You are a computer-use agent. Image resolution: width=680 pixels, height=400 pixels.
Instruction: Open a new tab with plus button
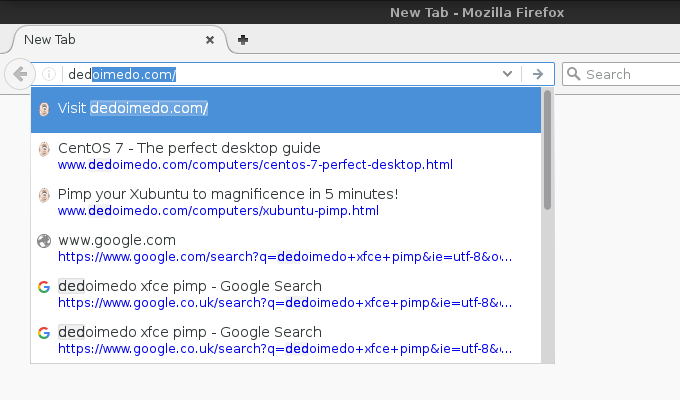243,40
